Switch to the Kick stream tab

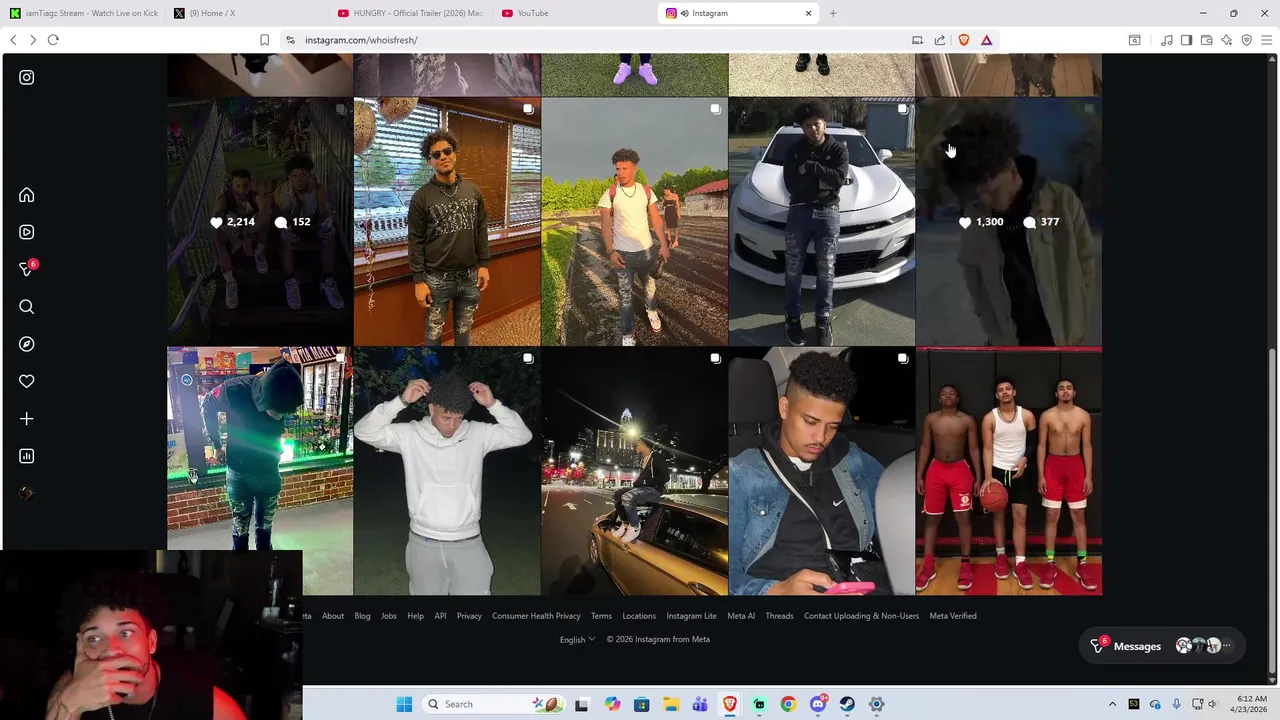pyautogui.click(x=83, y=13)
